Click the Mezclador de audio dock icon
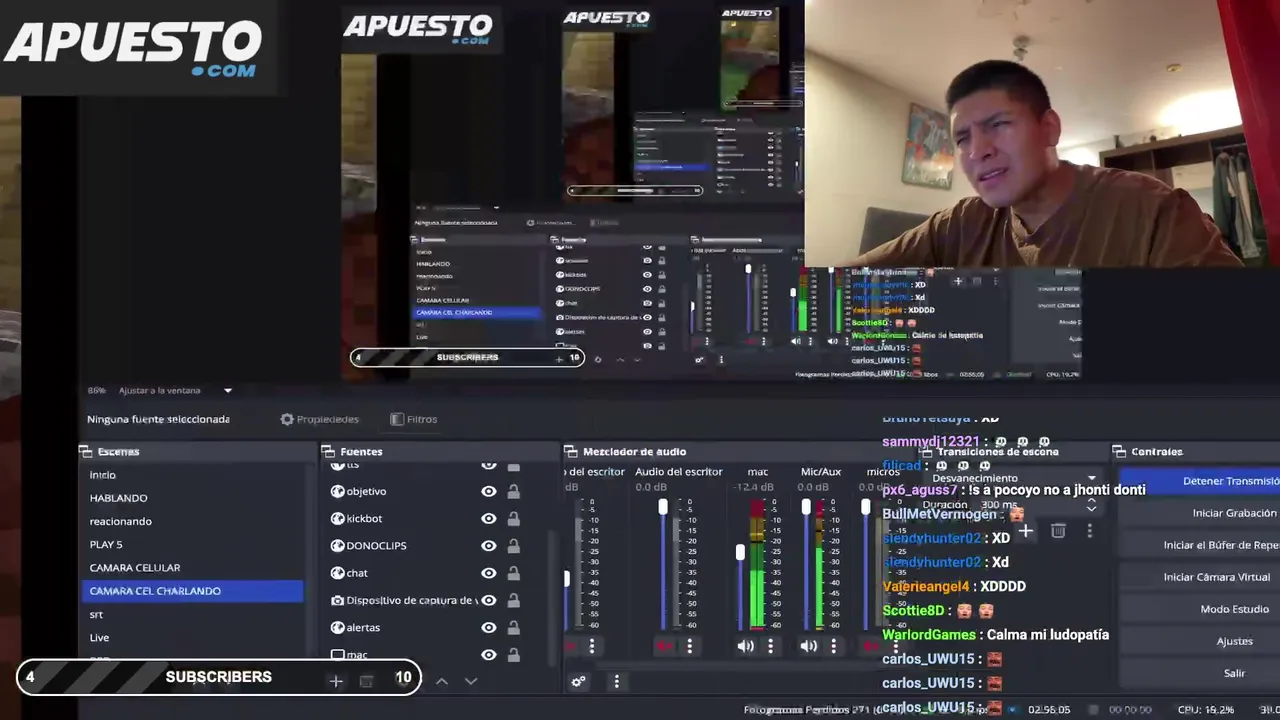 pyautogui.click(x=571, y=452)
